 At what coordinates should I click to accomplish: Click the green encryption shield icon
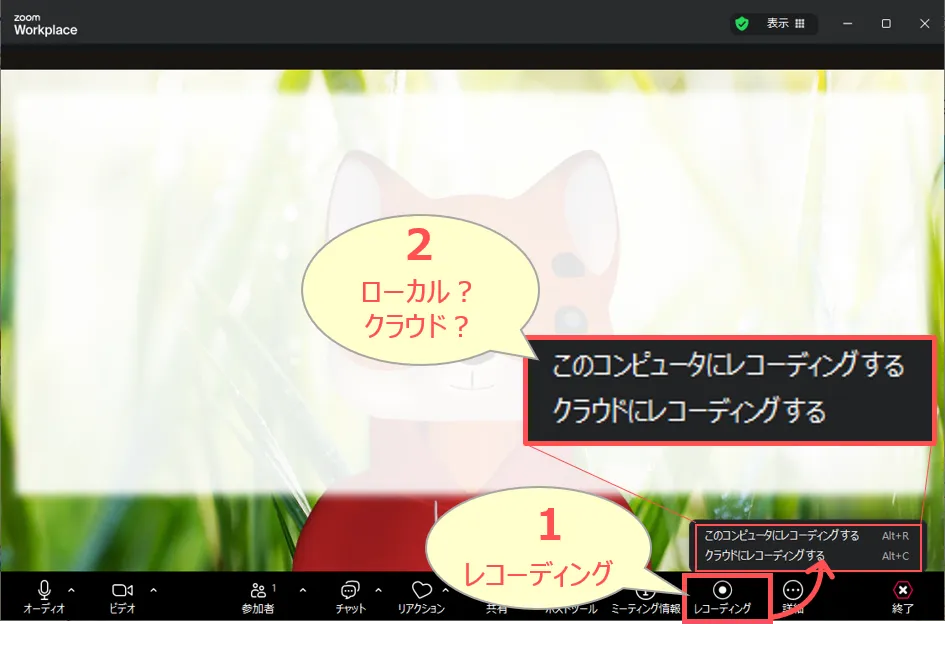(742, 24)
